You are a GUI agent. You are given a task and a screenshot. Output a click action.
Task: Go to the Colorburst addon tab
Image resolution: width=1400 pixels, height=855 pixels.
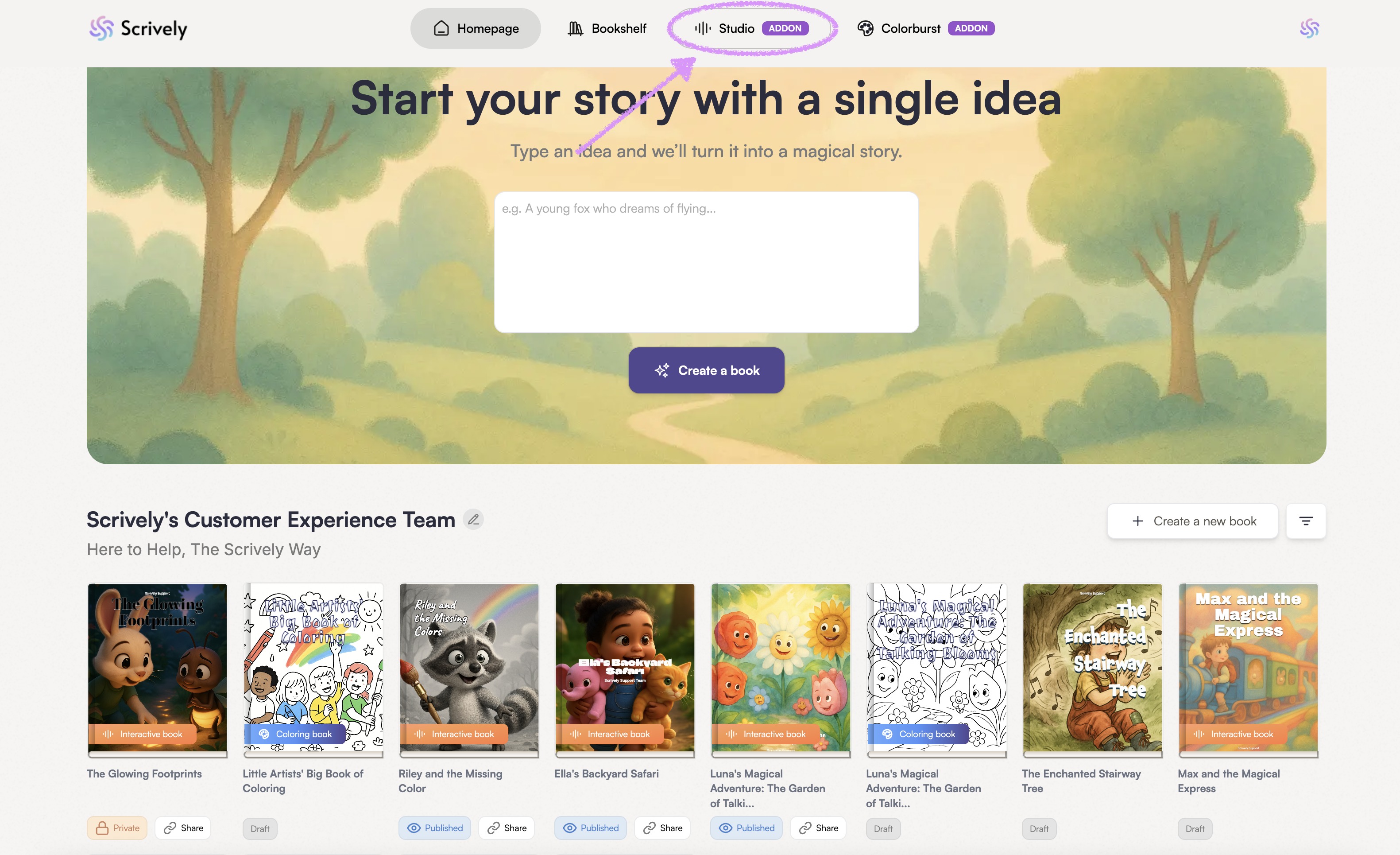pyautogui.click(x=925, y=28)
